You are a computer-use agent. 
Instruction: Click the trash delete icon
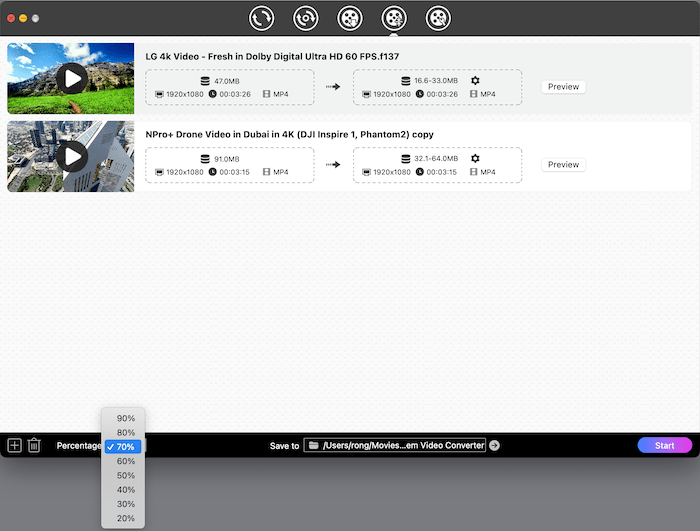[x=34, y=446]
